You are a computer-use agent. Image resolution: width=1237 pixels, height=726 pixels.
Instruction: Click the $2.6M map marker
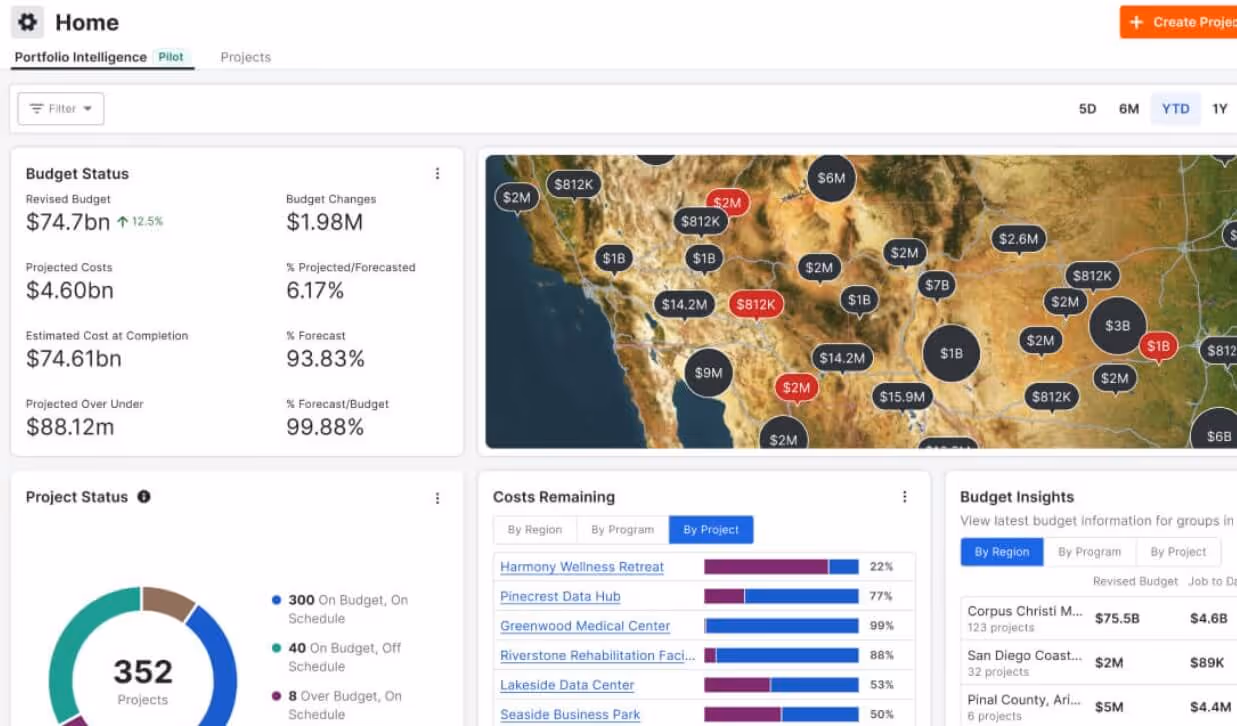pyautogui.click(x=1019, y=239)
